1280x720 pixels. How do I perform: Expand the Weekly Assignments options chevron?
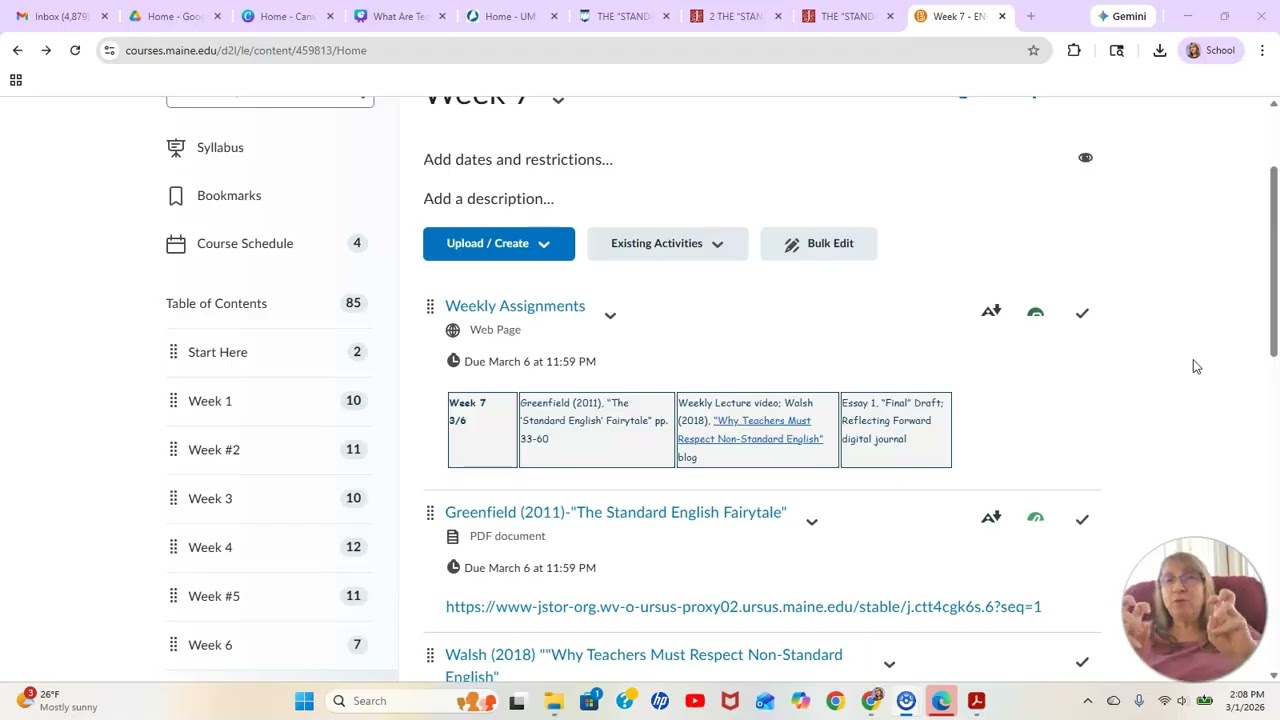point(610,316)
